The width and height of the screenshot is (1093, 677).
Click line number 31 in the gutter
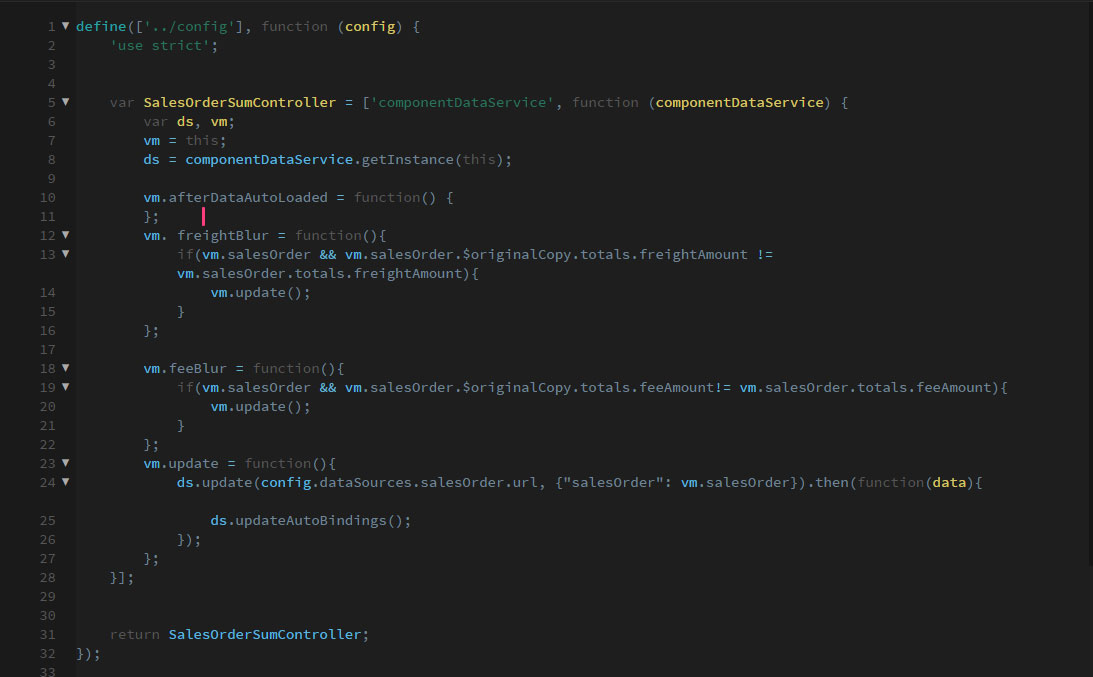coord(47,635)
